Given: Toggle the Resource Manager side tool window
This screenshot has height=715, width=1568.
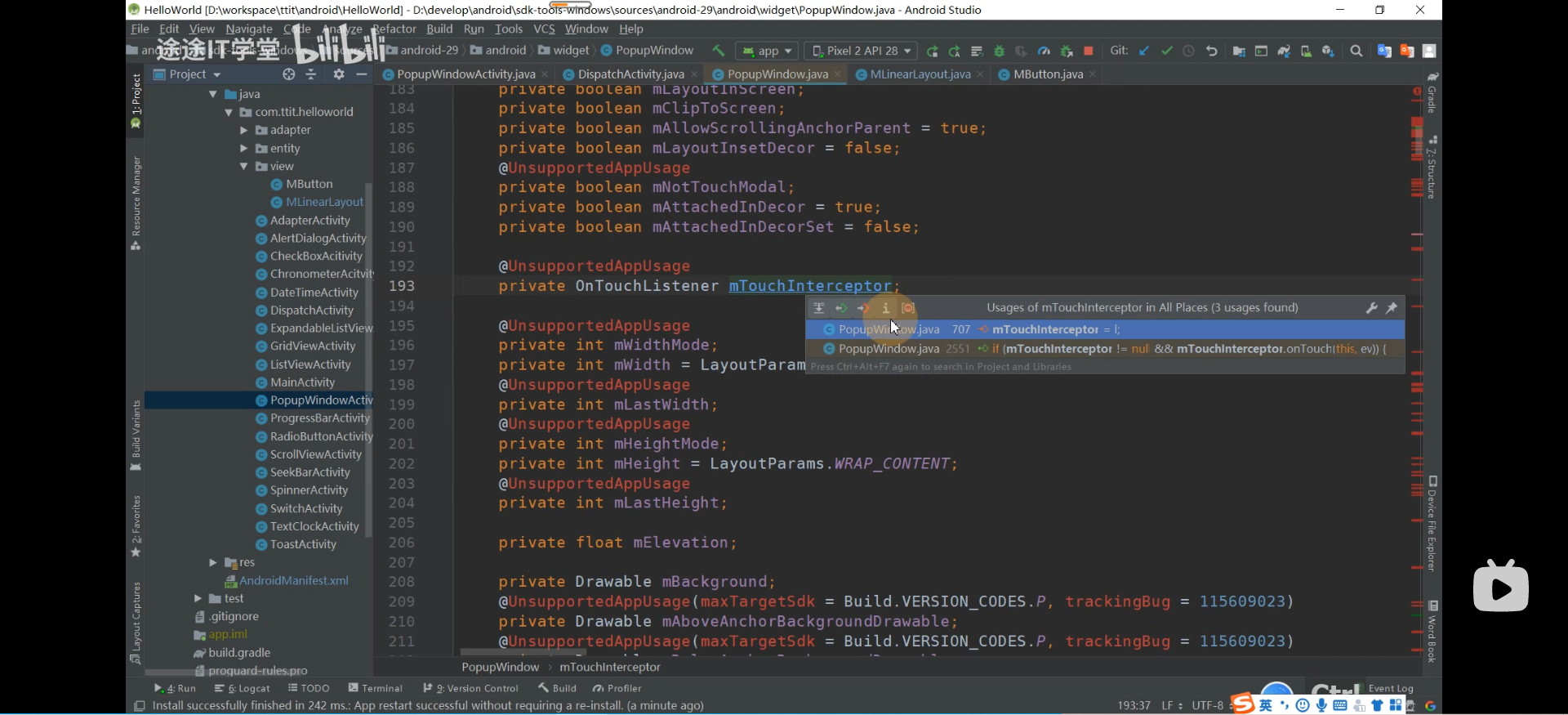Looking at the screenshot, I should [136, 203].
